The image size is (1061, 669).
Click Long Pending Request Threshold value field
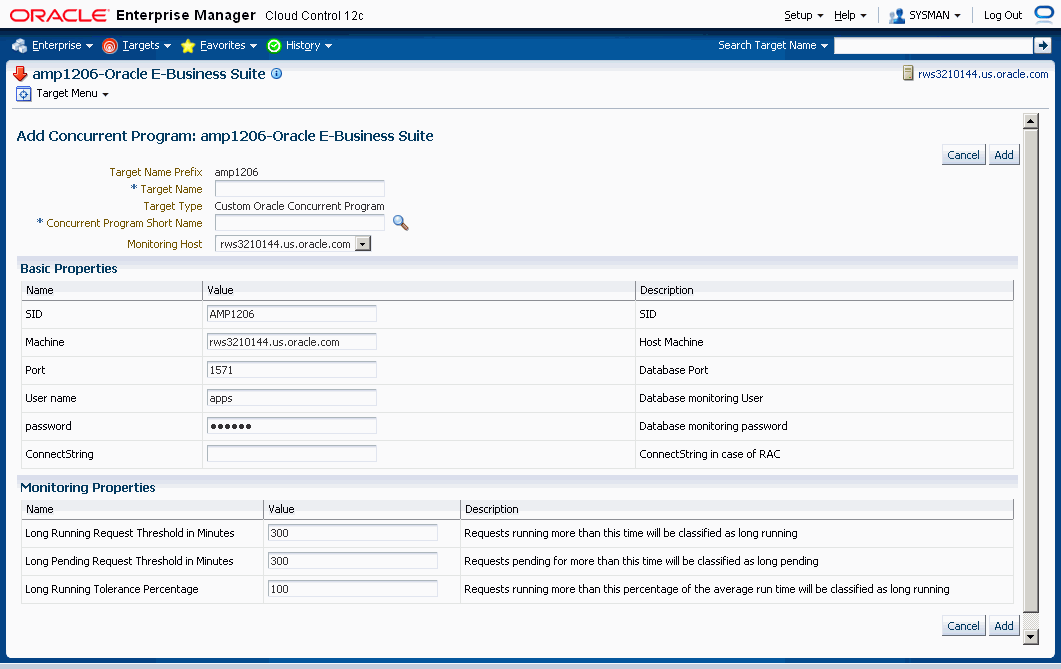pos(353,561)
